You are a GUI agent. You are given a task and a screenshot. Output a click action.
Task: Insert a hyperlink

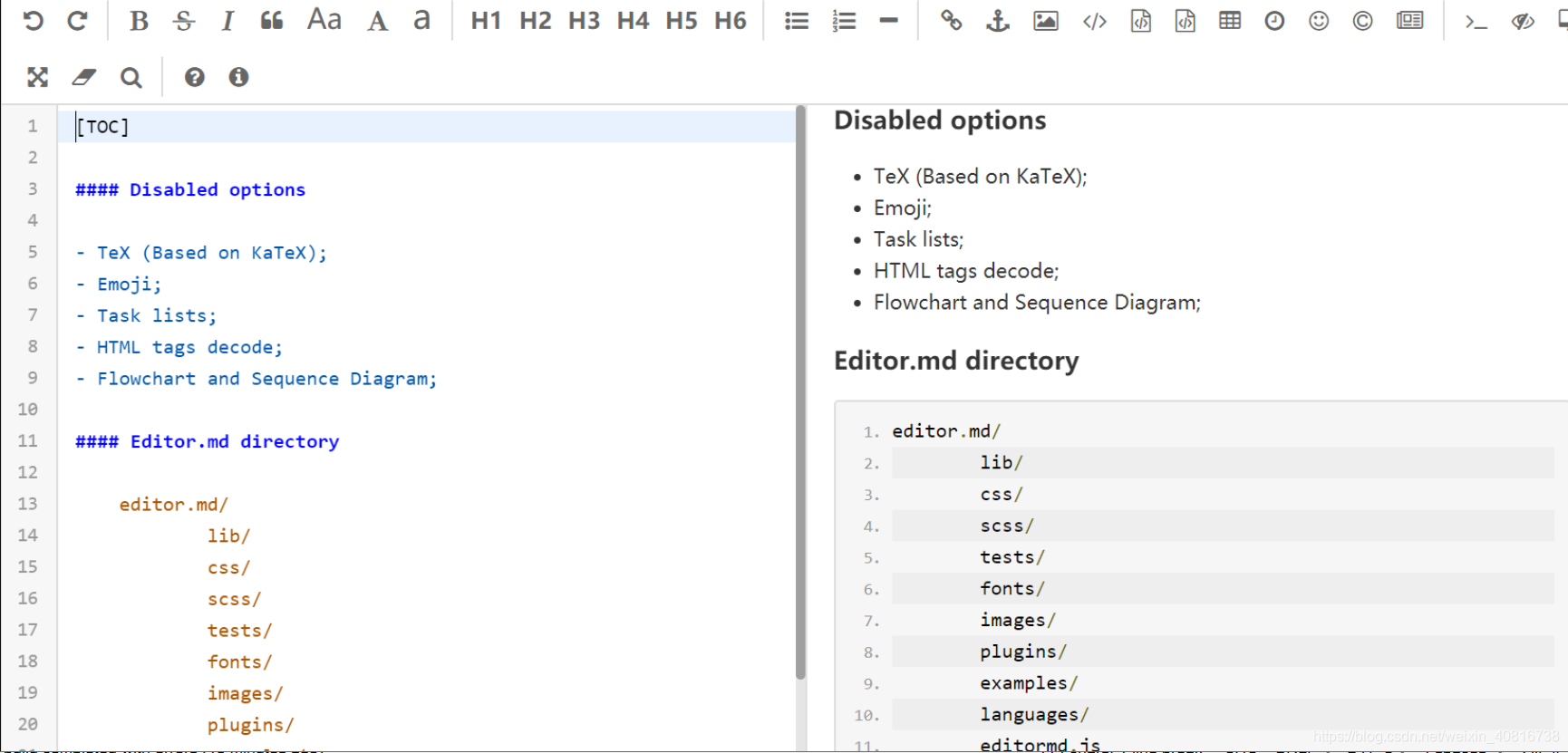click(951, 20)
